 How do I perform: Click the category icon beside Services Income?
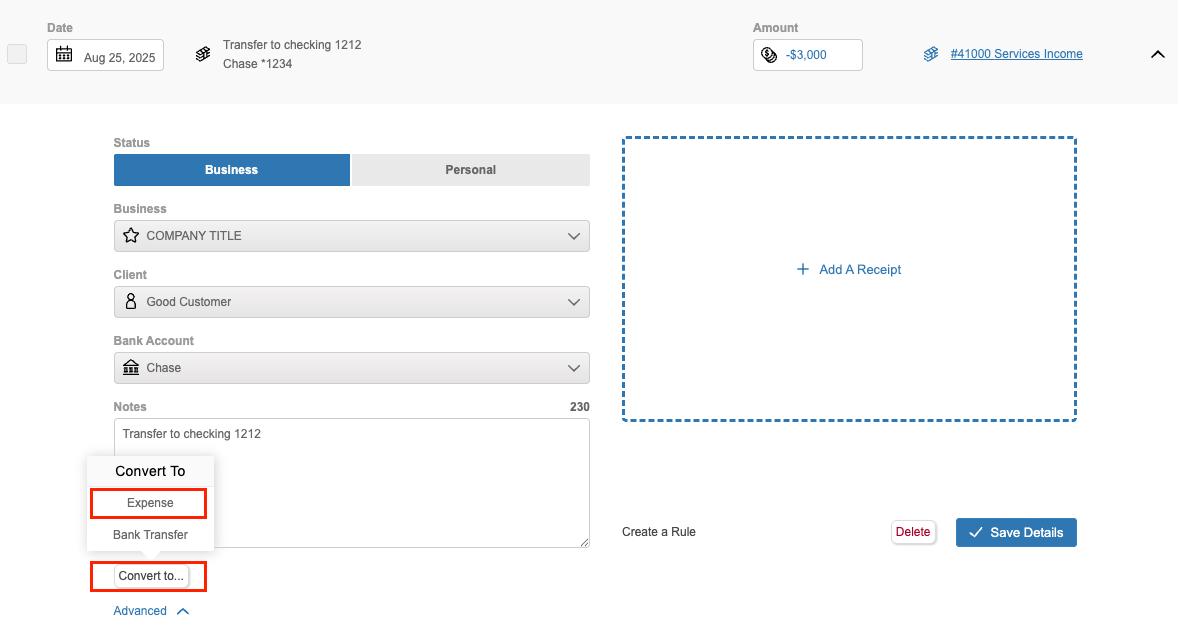[931, 54]
